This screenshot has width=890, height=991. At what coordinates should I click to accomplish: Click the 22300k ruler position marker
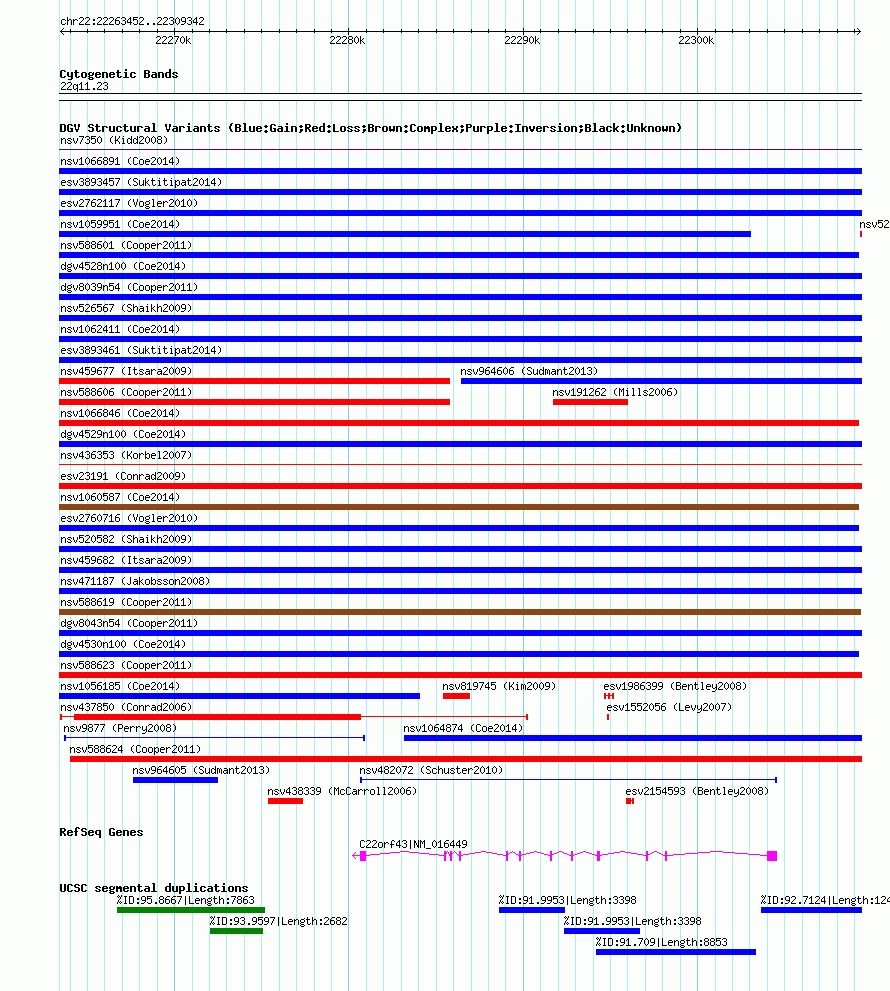(x=696, y=40)
